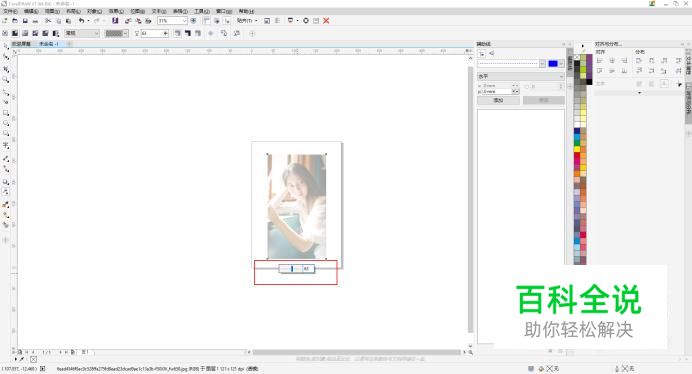Select the Text tool in toolbox
The image size is (692, 374).
click(x=6, y=145)
